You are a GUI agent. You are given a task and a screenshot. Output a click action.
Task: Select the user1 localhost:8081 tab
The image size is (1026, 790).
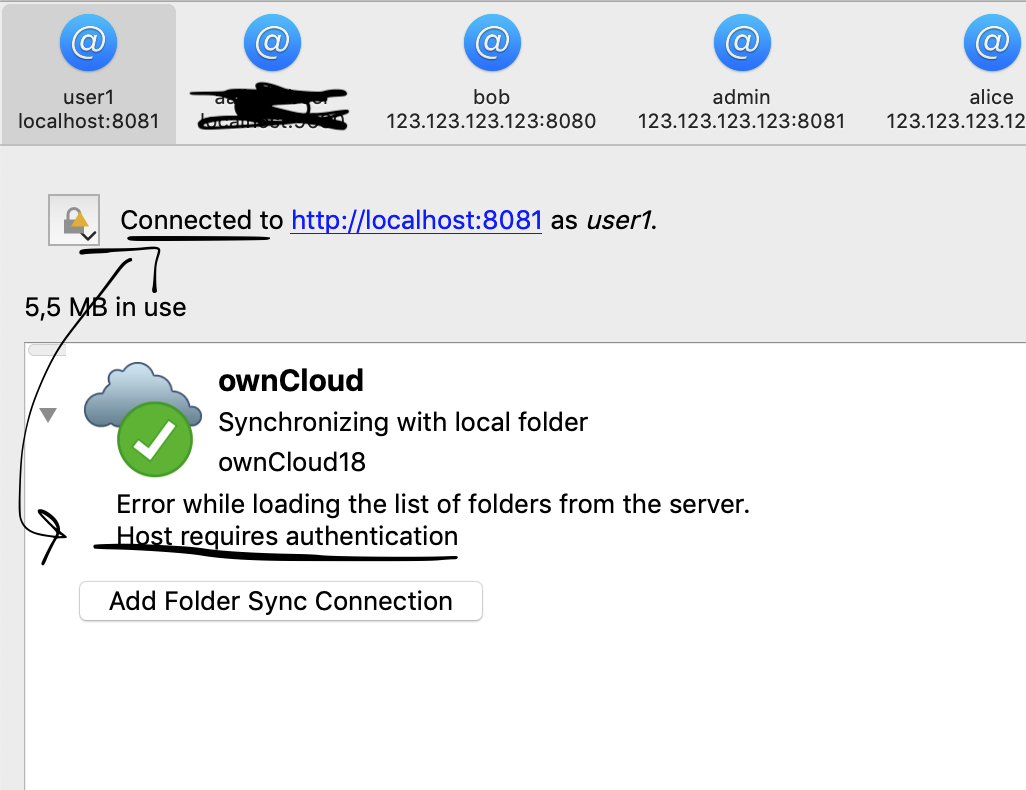coord(88,75)
